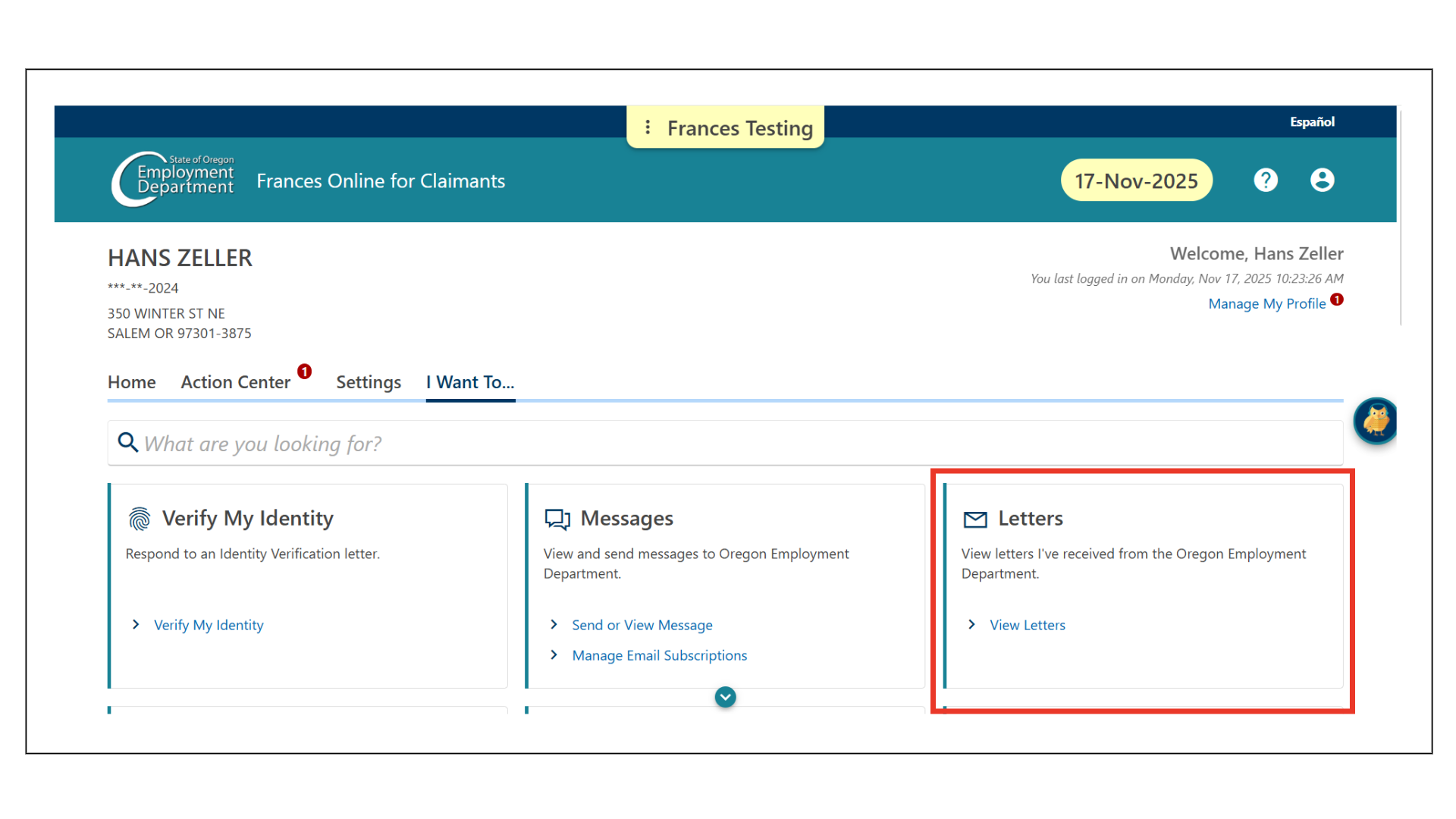
Task: Click the Frances Testing three-dot menu
Action: coord(648,127)
